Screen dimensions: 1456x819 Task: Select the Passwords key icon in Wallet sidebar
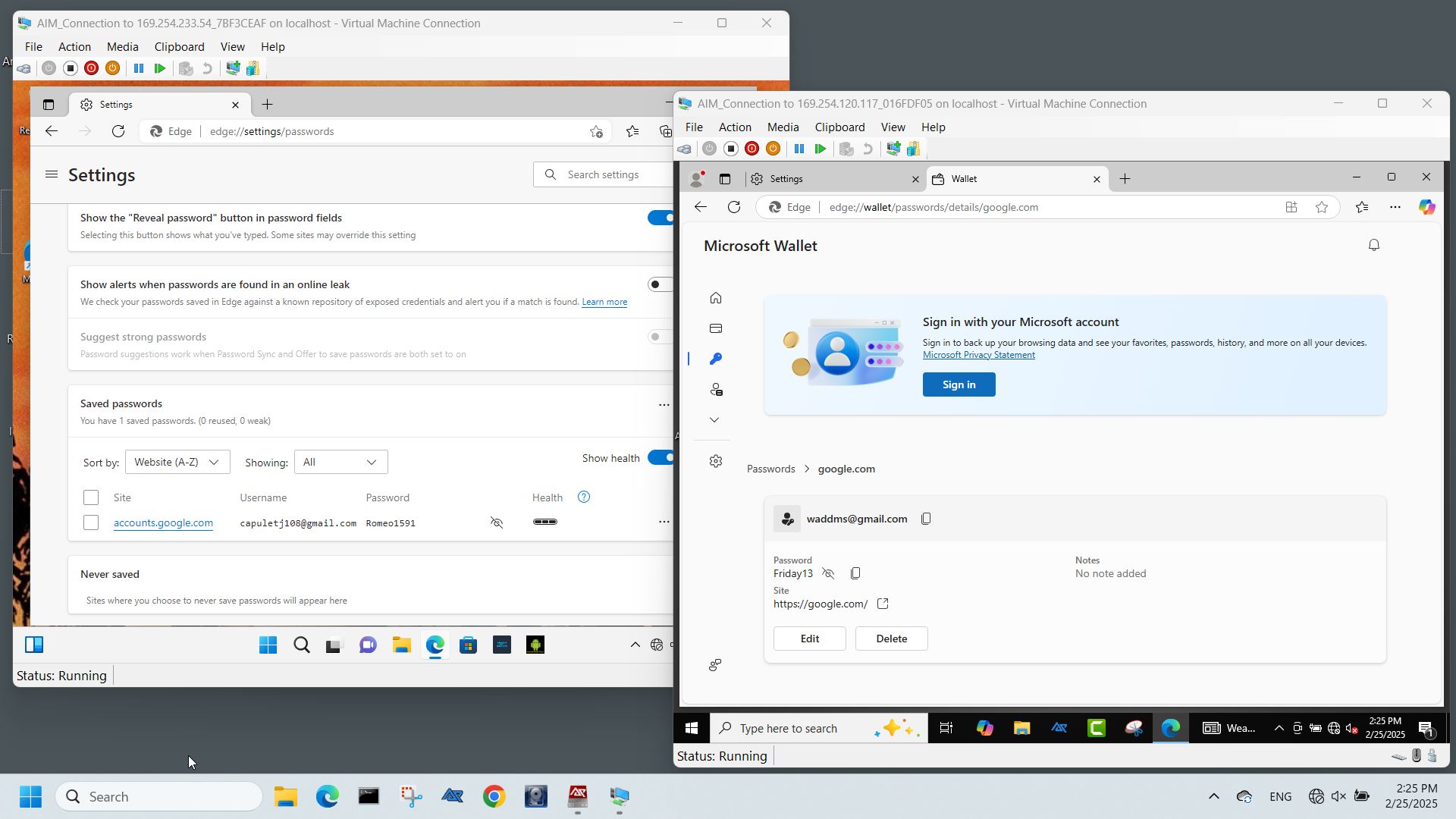pos(715,359)
